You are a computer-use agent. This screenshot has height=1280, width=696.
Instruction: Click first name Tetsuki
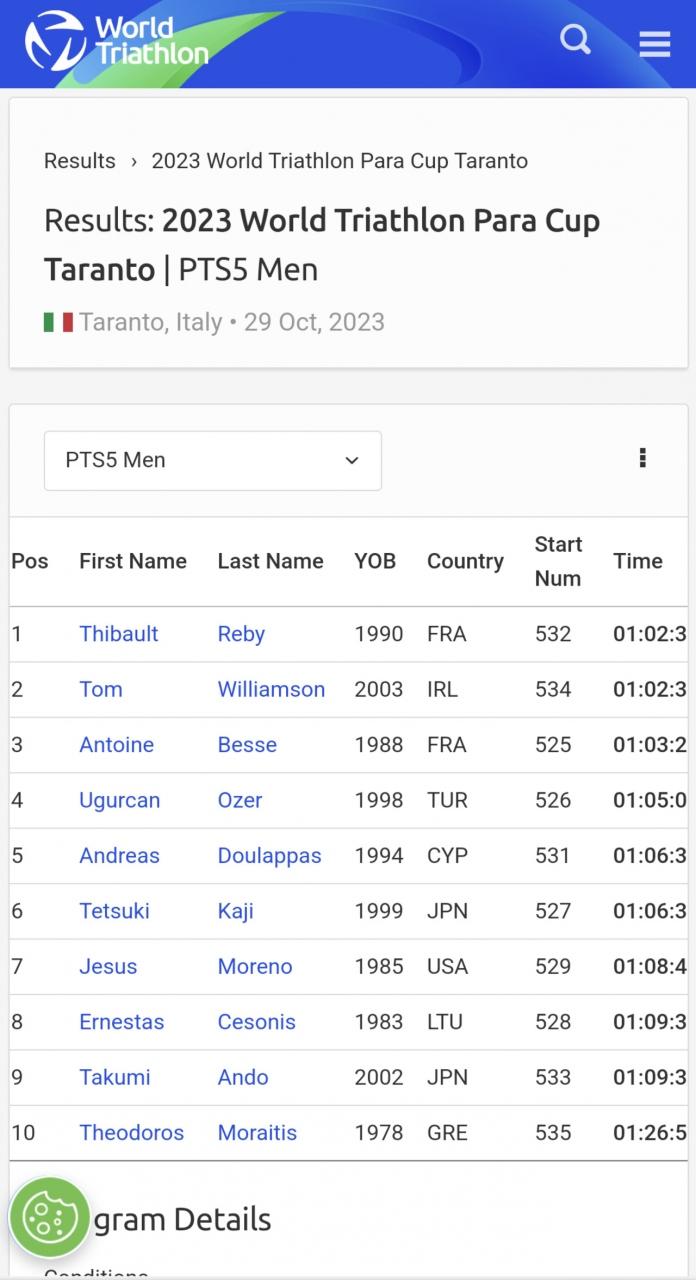click(114, 911)
